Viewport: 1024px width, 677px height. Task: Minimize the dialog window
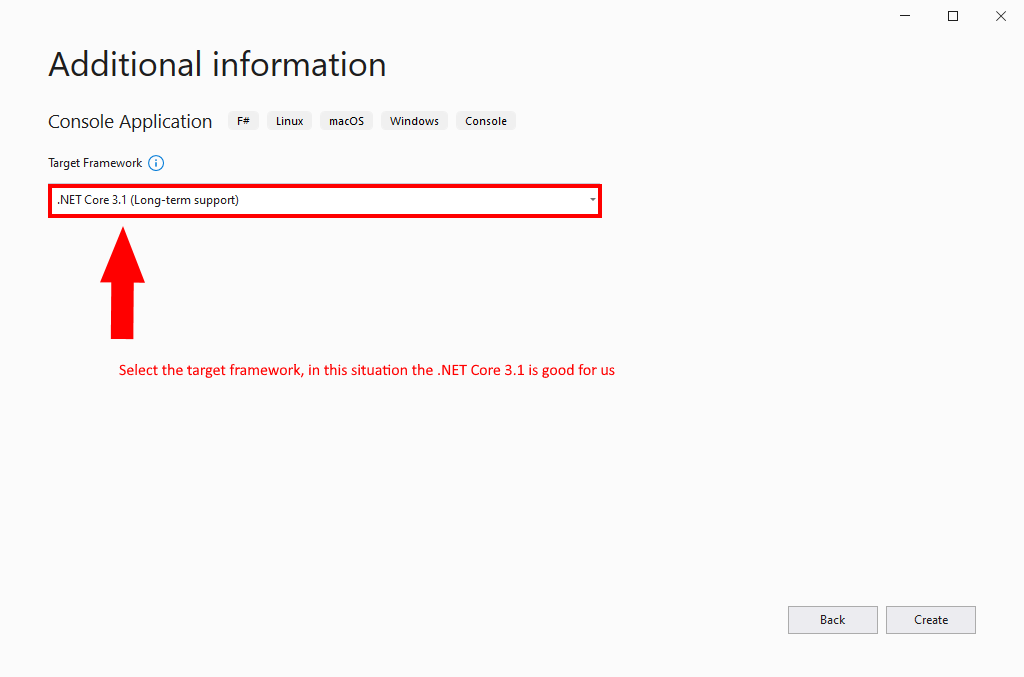point(905,16)
